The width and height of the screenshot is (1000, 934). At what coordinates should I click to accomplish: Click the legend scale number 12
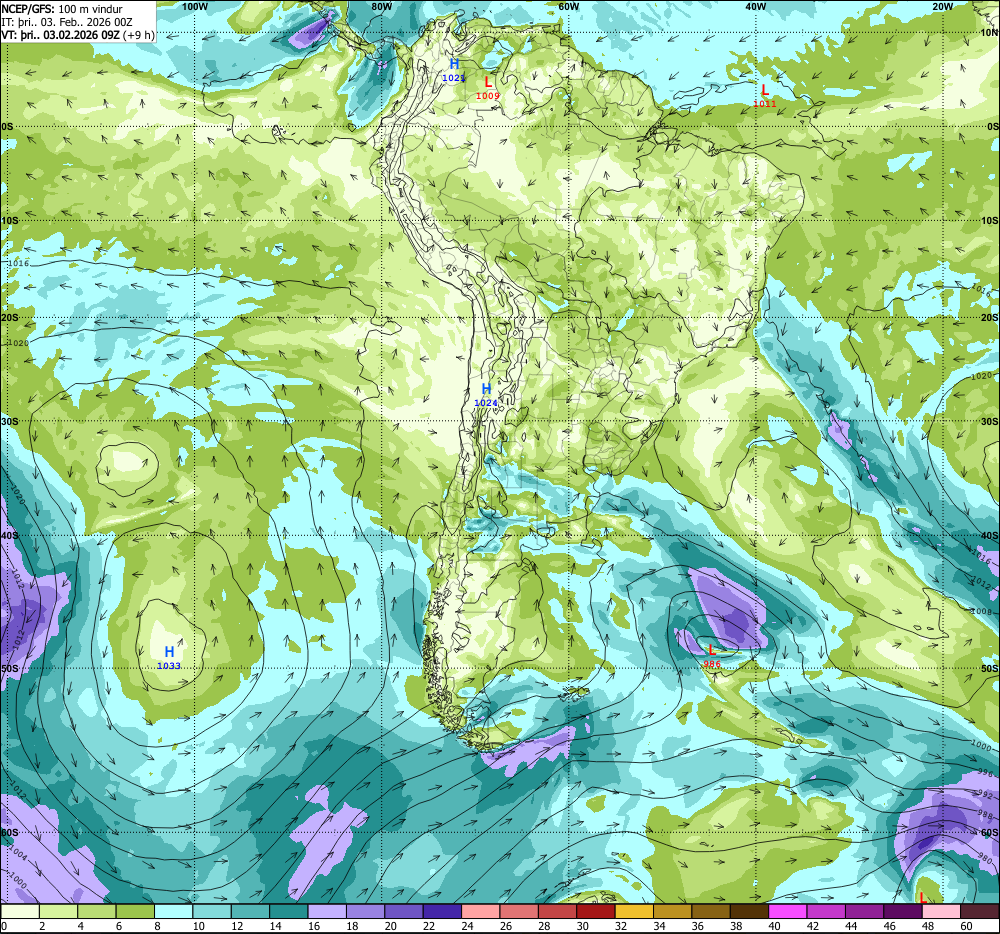point(237,926)
